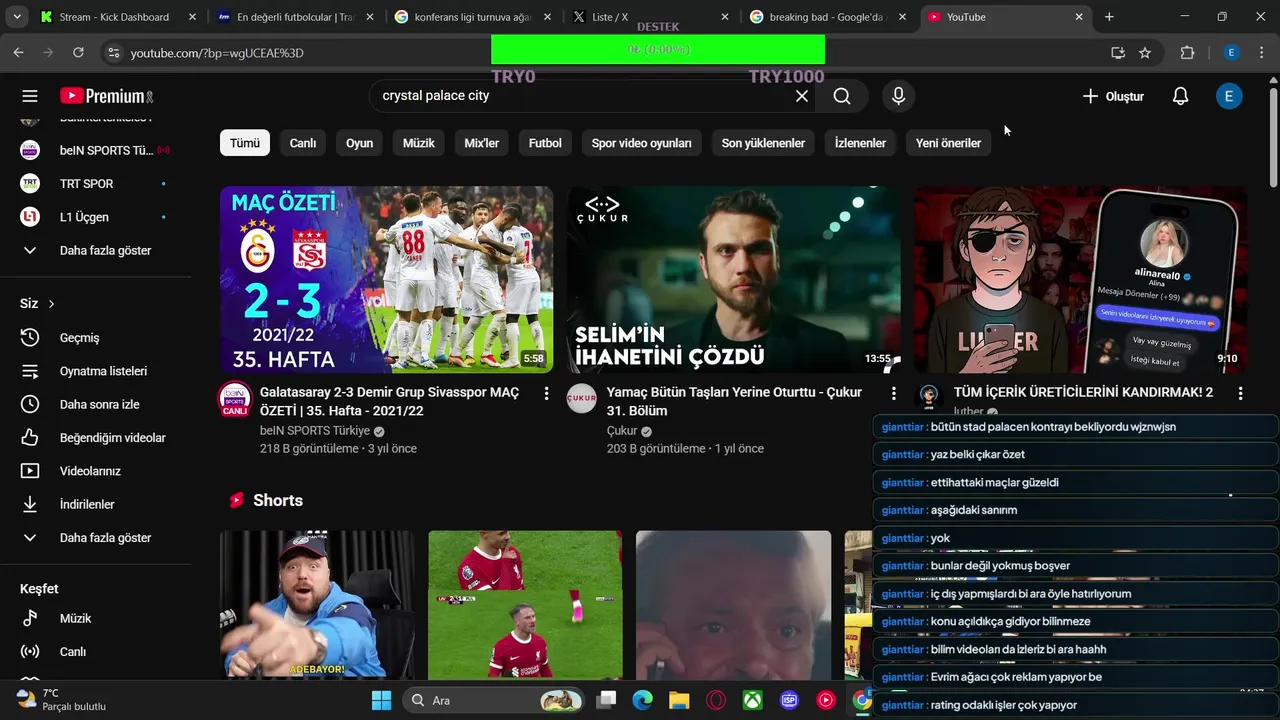The width and height of the screenshot is (1280, 720).
Task: Open the account avatar menu
Action: coord(1229,96)
